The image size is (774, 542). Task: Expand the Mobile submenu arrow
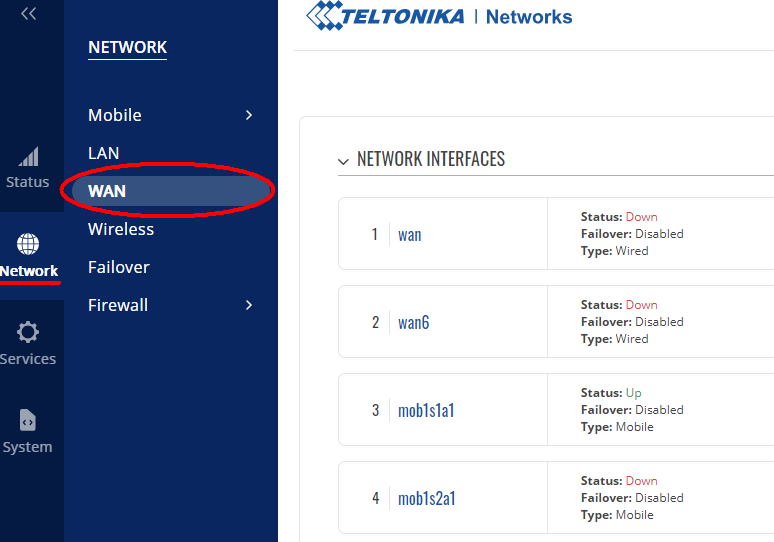click(x=249, y=115)
